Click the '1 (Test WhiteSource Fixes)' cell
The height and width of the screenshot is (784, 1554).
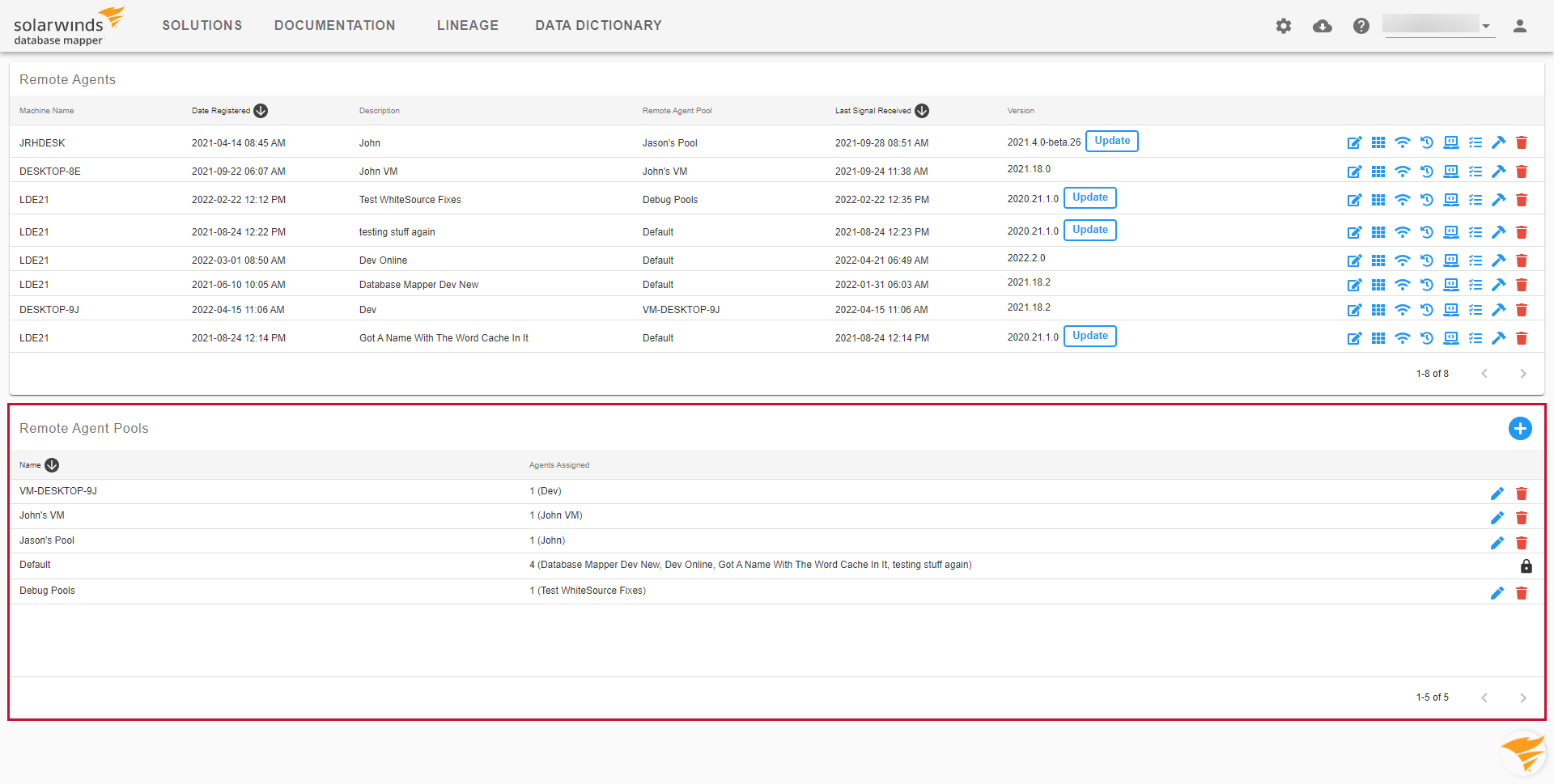588,591
